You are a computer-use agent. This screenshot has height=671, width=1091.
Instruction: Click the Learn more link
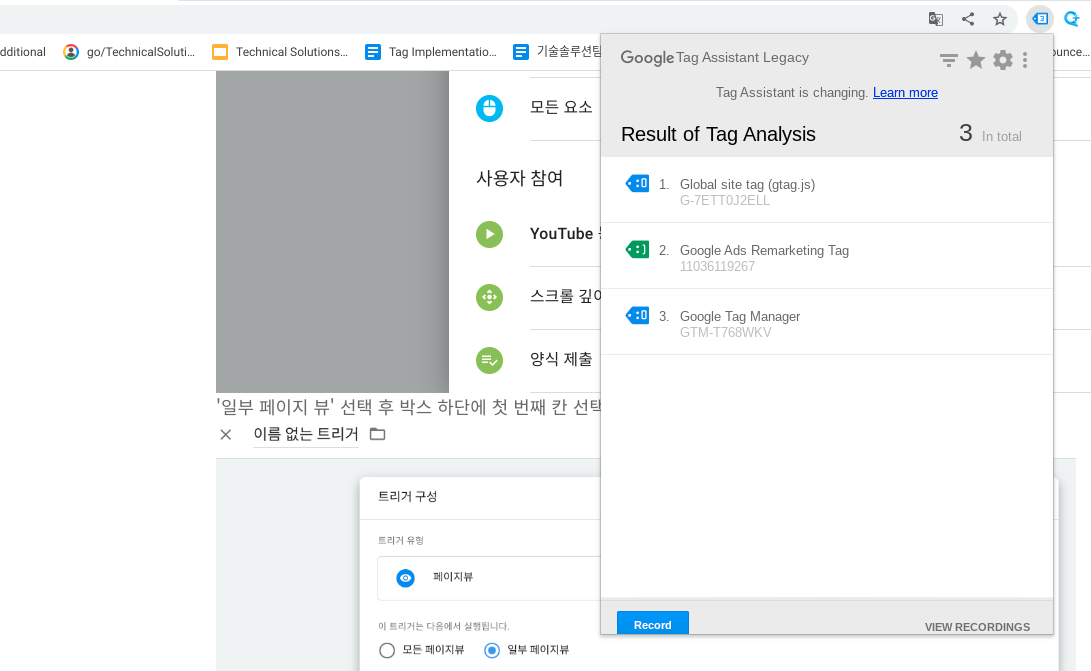click(905, 93)
